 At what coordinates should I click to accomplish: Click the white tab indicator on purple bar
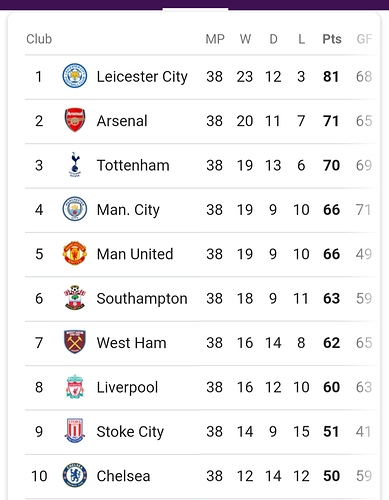click(x=195, y=9)
